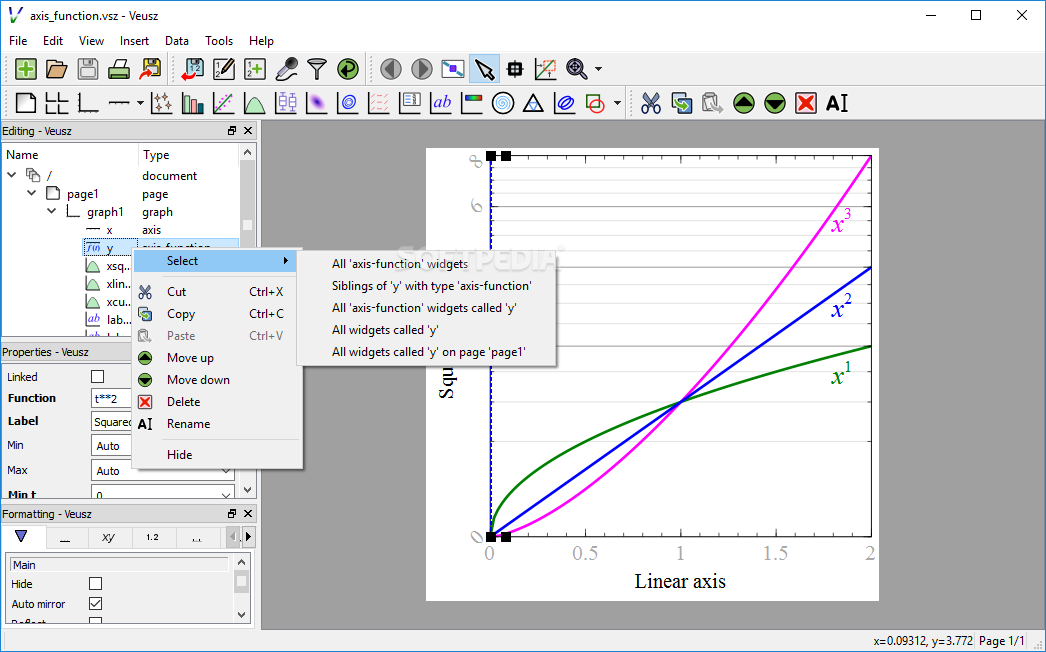
Task: Add an xy scatter plot widget
Action: (x=161, y=103)
